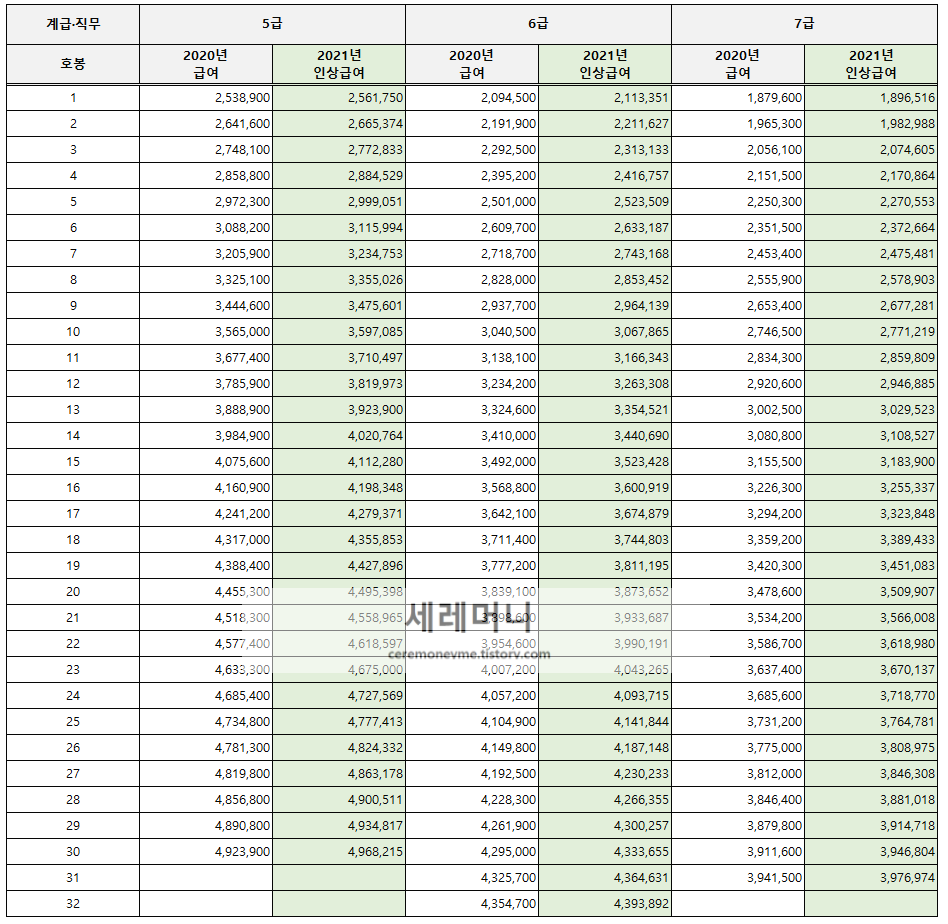Click cell 2,771,219 in row 10
This screenshot has width=948, height=924.
871,332
